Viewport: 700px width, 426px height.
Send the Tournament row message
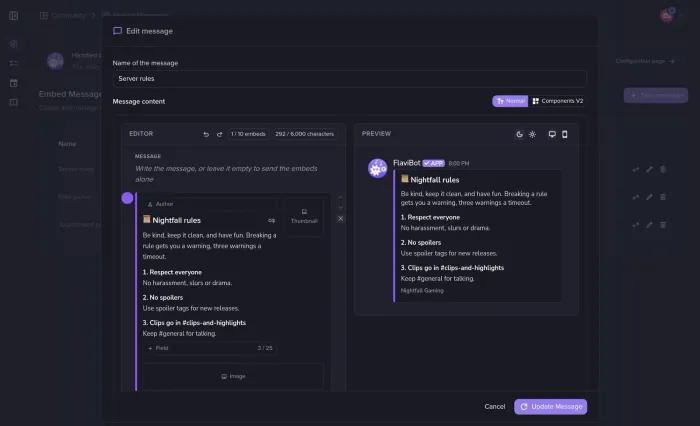pyautogui.click(x=635, y=225)
